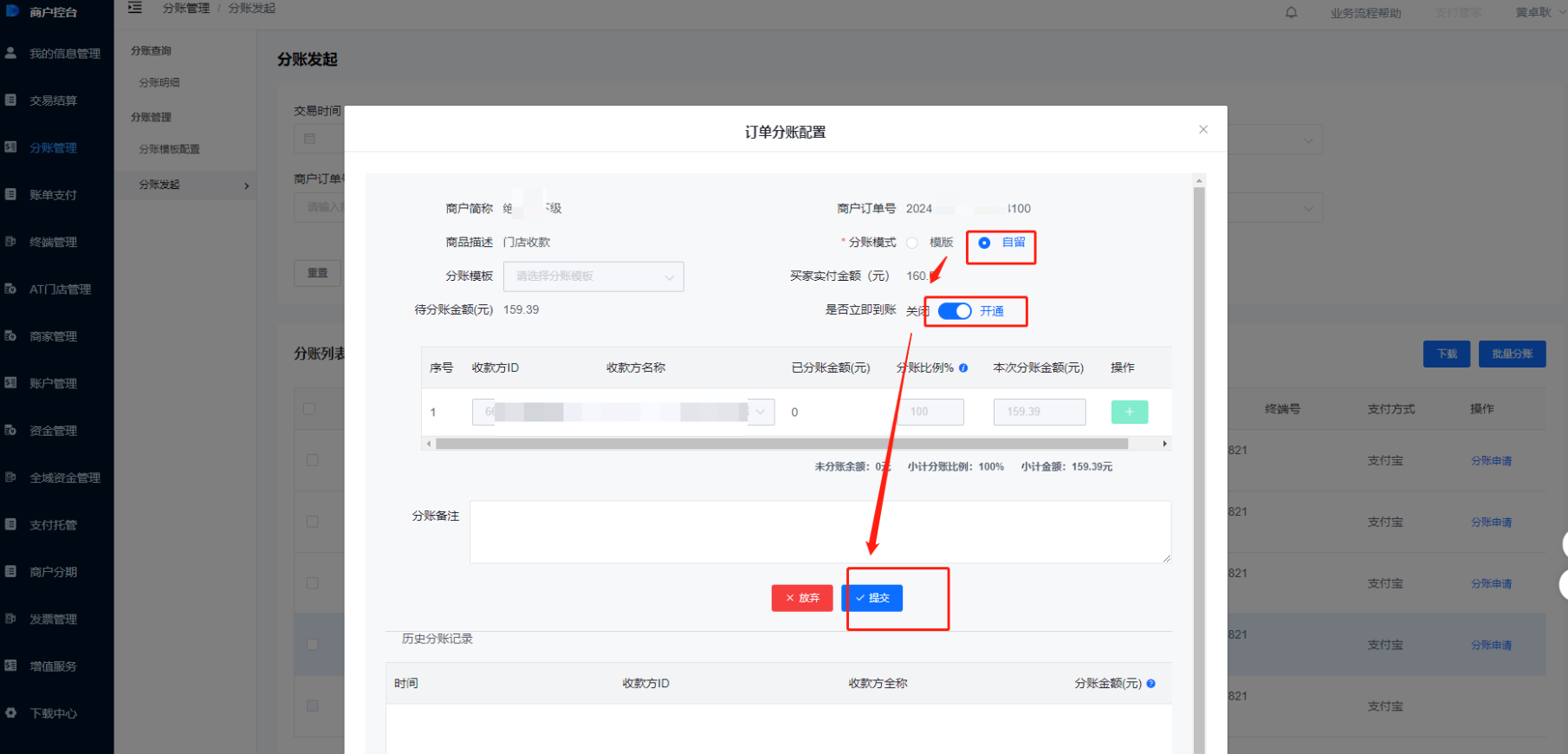Click the 提交 submit button
Viewport: 1568px width, 754px height.
point(872,598)
